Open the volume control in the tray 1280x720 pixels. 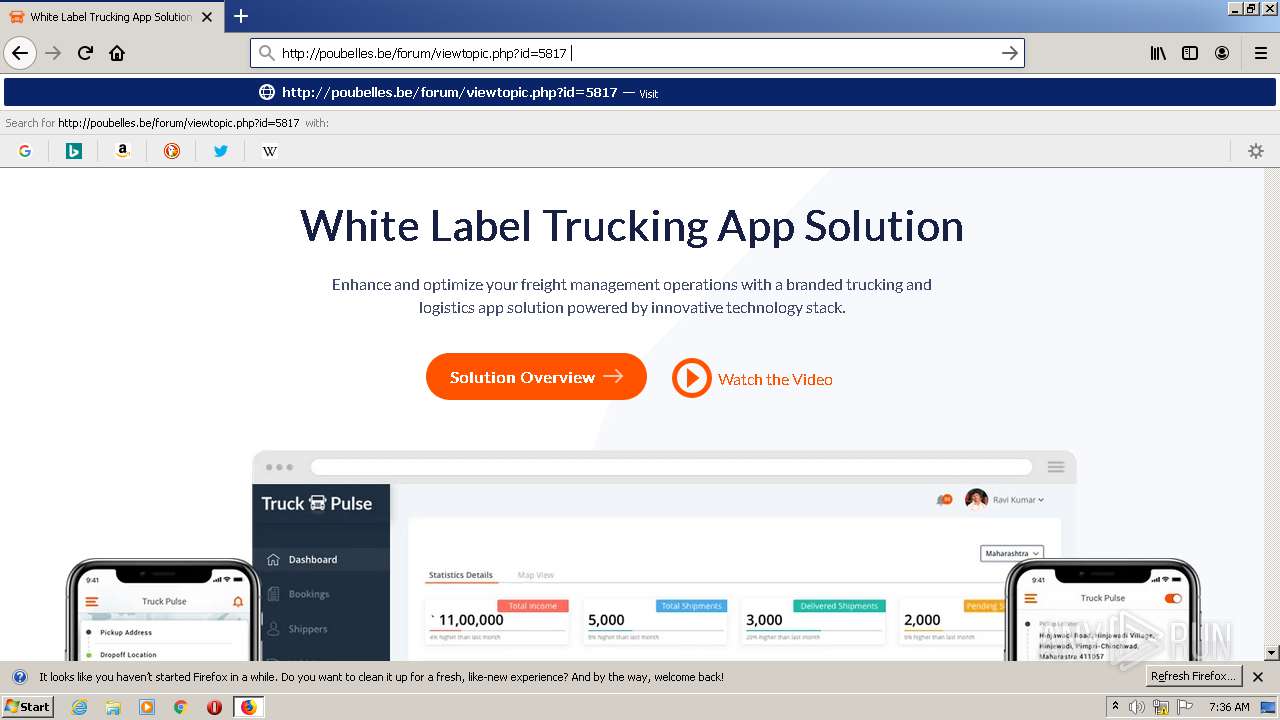coord(1137,707)
